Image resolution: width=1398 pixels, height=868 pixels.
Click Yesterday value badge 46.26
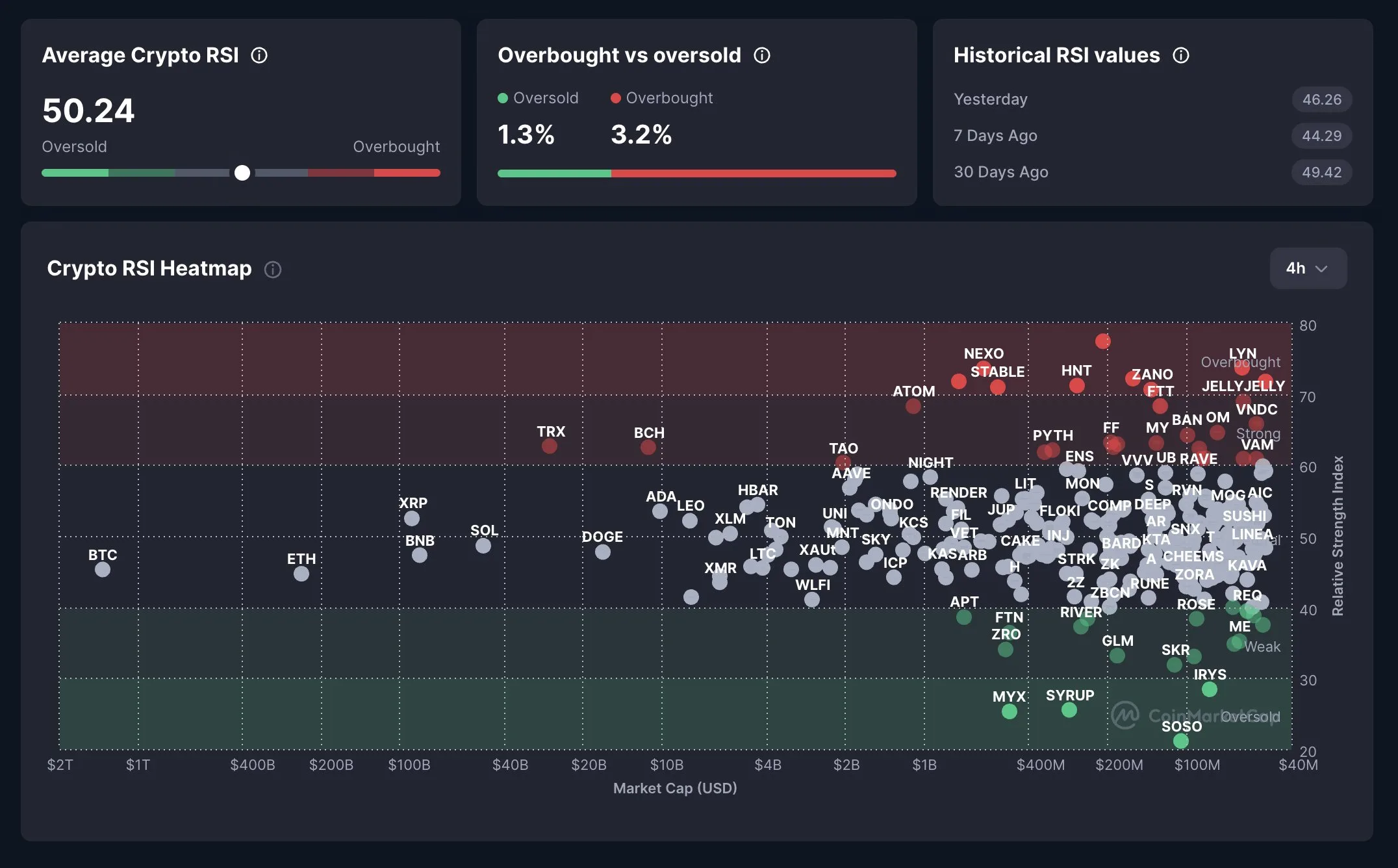1322,99
